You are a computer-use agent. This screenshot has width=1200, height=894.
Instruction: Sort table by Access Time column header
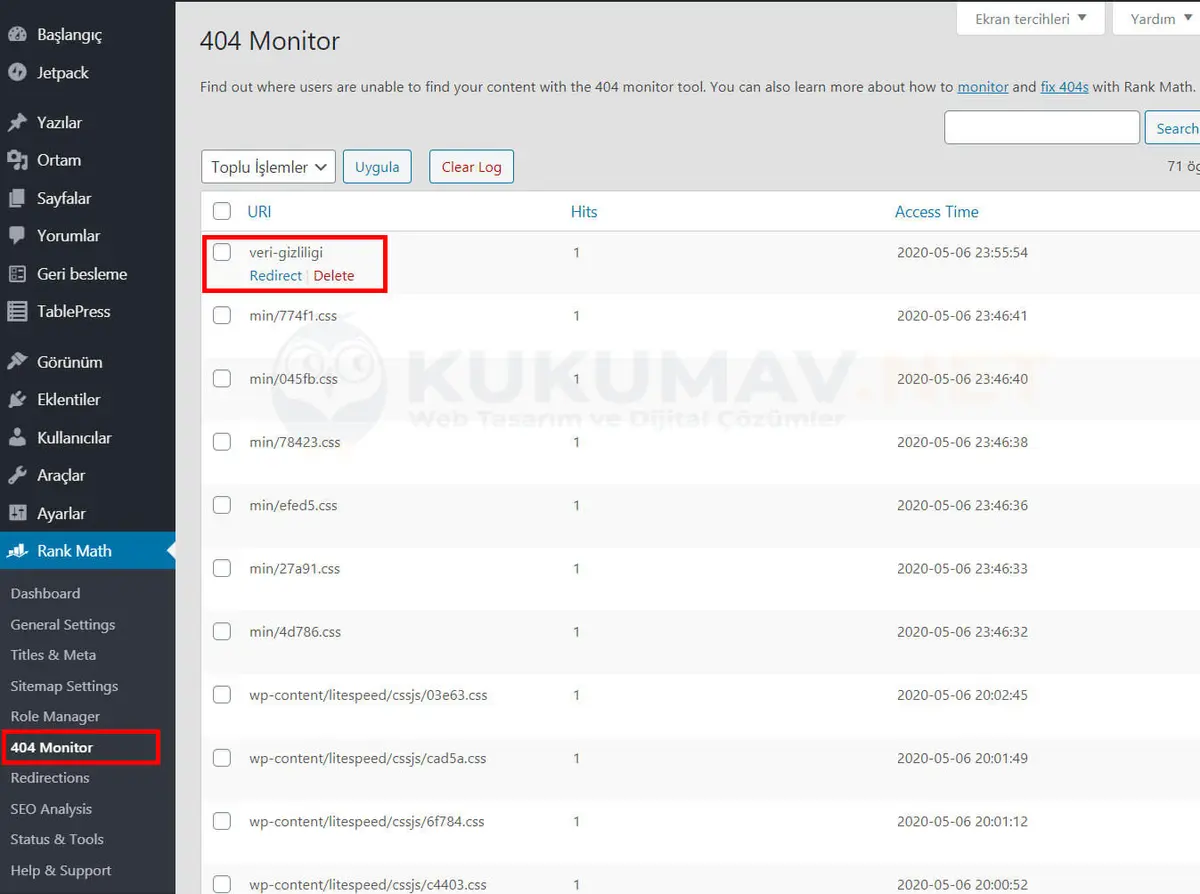pyautogui.click(x=937, y=211)
